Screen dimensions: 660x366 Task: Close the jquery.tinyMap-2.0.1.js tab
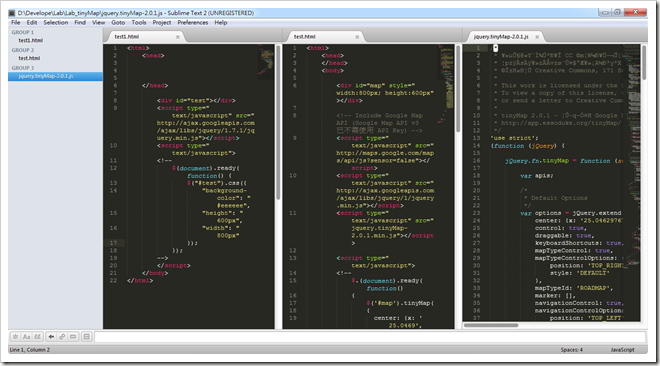tap(537, 37)
